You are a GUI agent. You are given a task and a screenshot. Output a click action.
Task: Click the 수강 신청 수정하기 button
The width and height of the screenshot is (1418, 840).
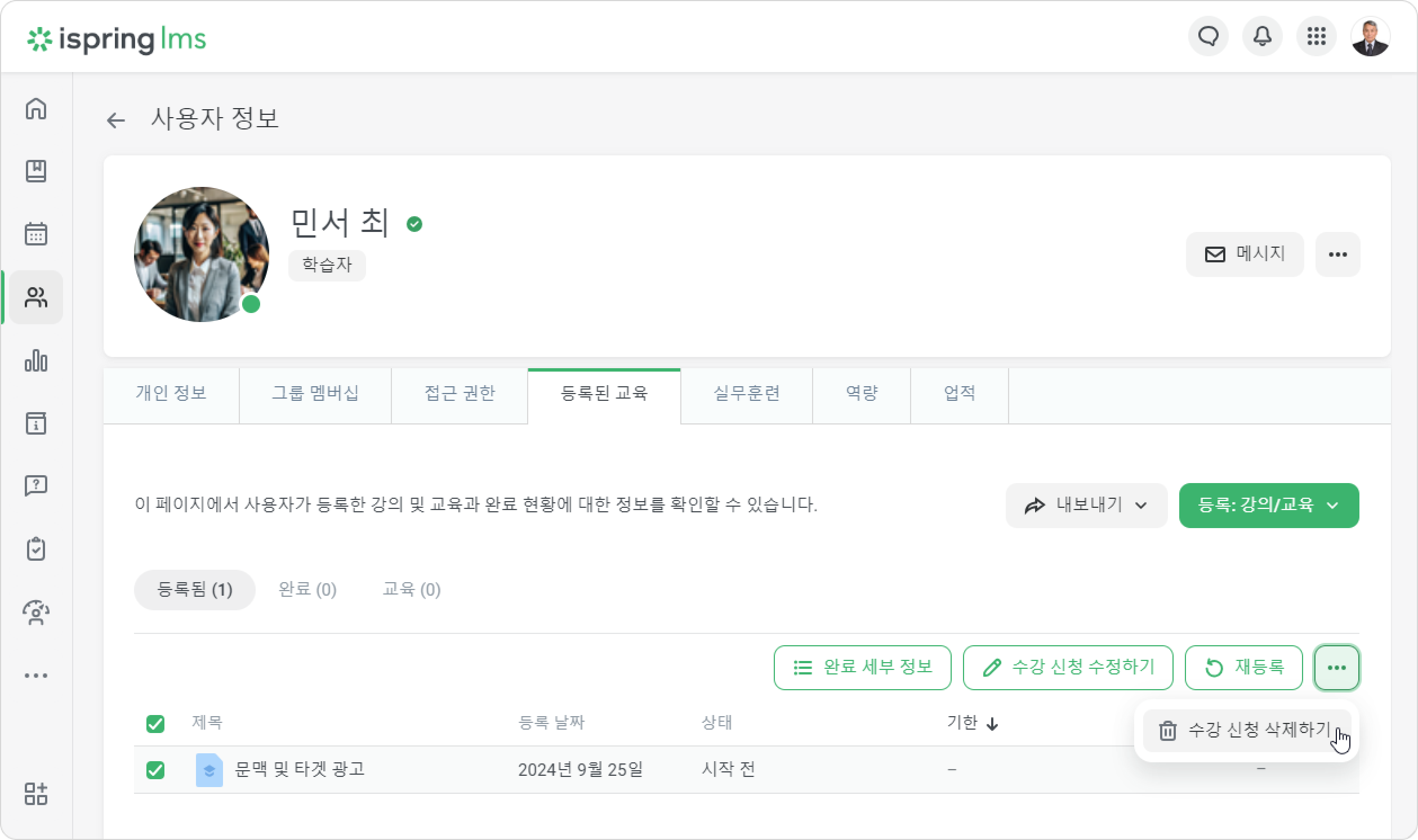point(1068,667)
